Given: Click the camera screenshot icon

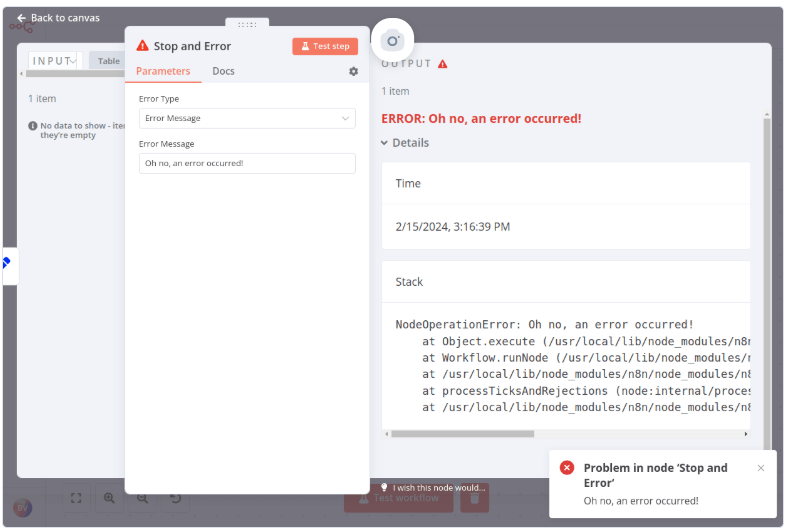Looking at the screenshot, I should click(x=392, y=40).
